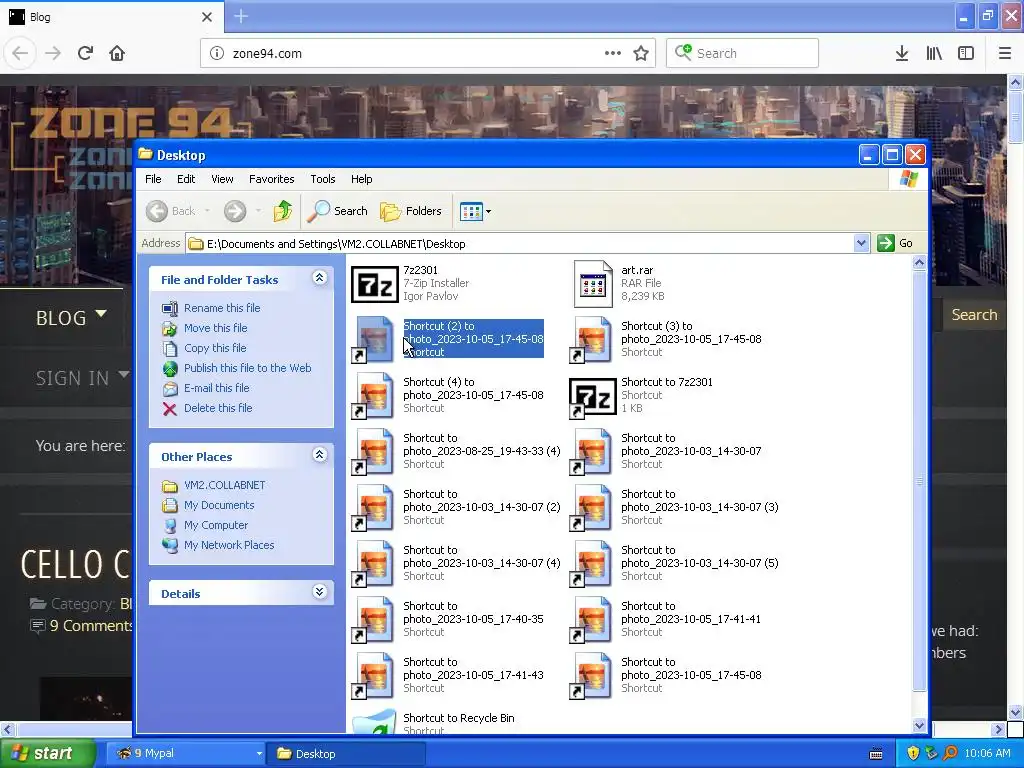This screenshot has width=1024, height=768.
Task: Collapse File and Folder Tasks panel
Action: (319, 278)
